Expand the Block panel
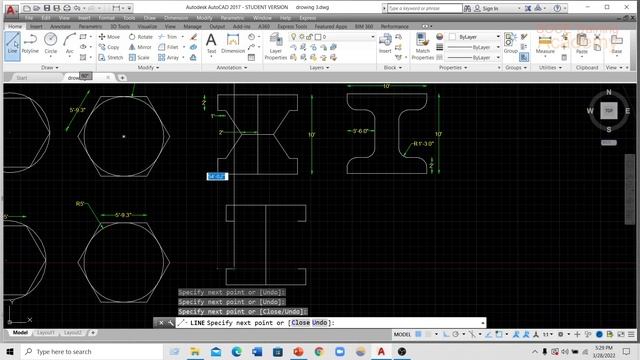This screenshot has width=640, height=360. click(393, 67)
